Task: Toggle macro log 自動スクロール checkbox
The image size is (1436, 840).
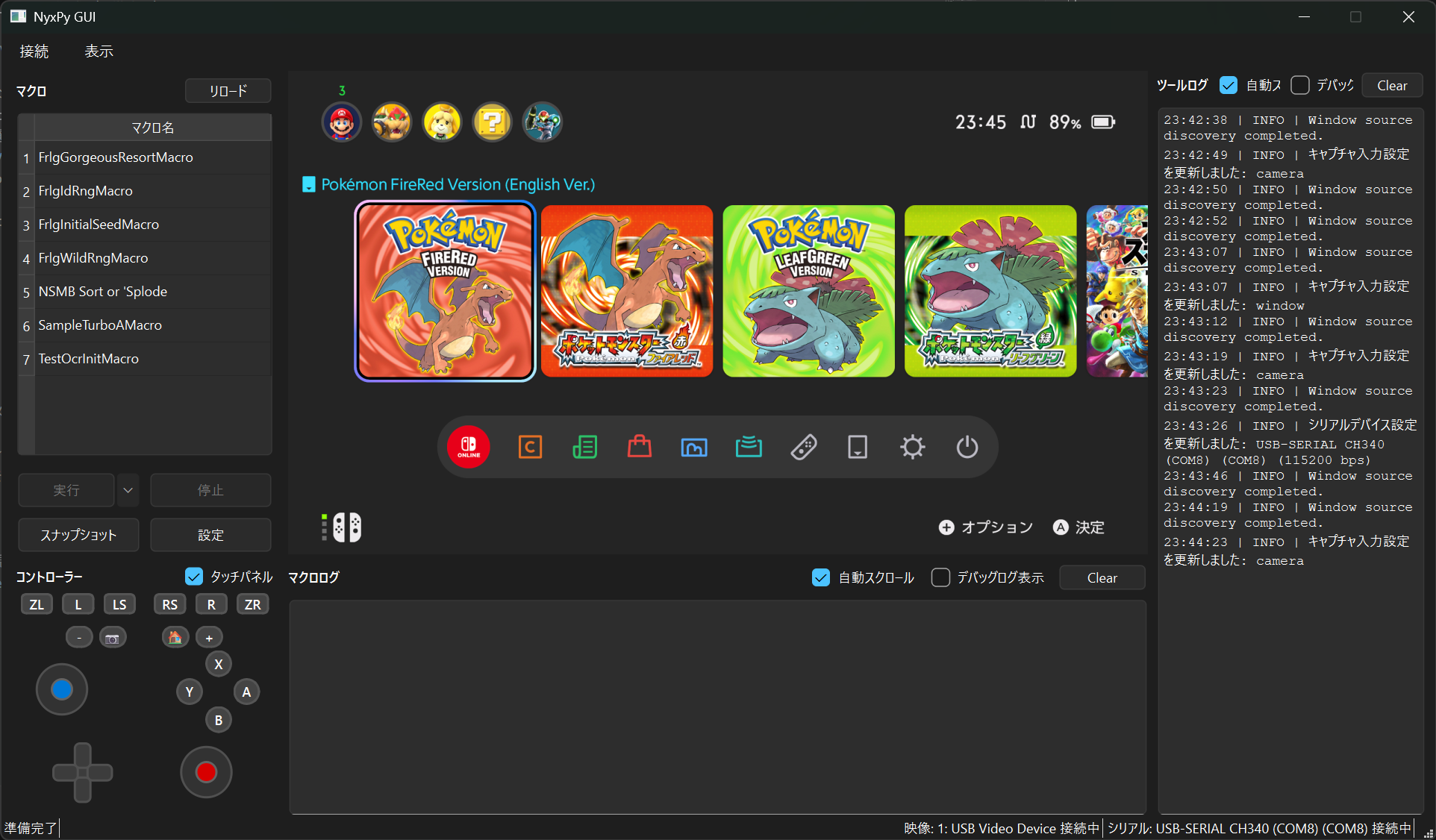Action: [821, 577]
